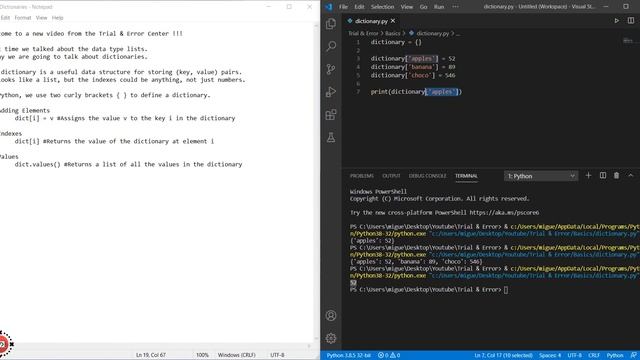The height and width of the screenshot is (360, 640).
Task: Click the Ln 7, Col 17 status item
Action: pyautogui.click(x=503, y=355)
